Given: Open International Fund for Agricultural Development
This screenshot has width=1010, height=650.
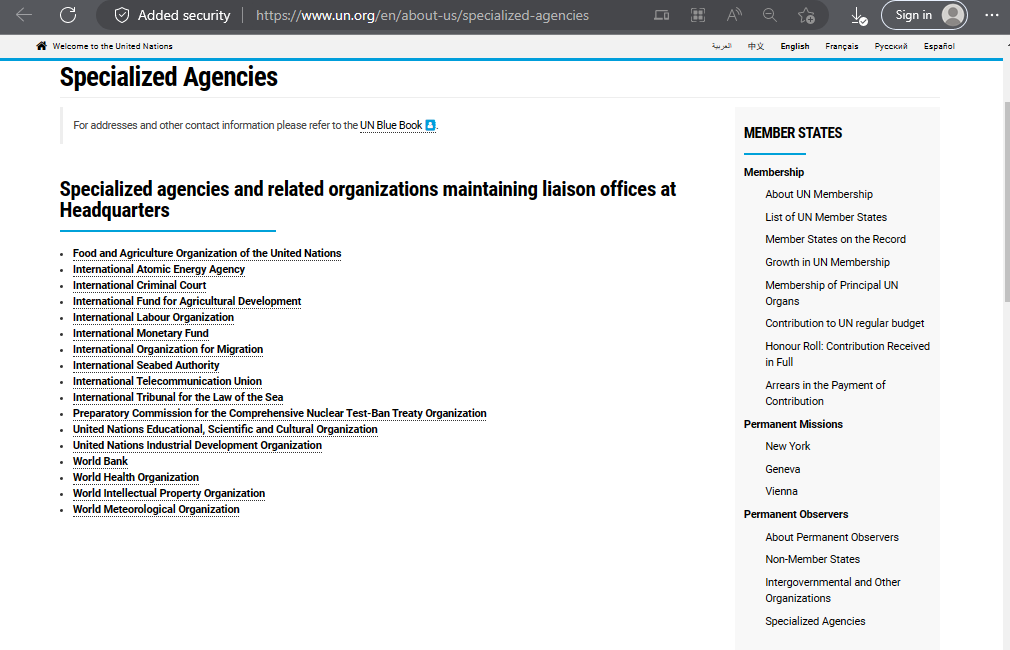Looking at the screenshot, I should [x=187, y=301].
